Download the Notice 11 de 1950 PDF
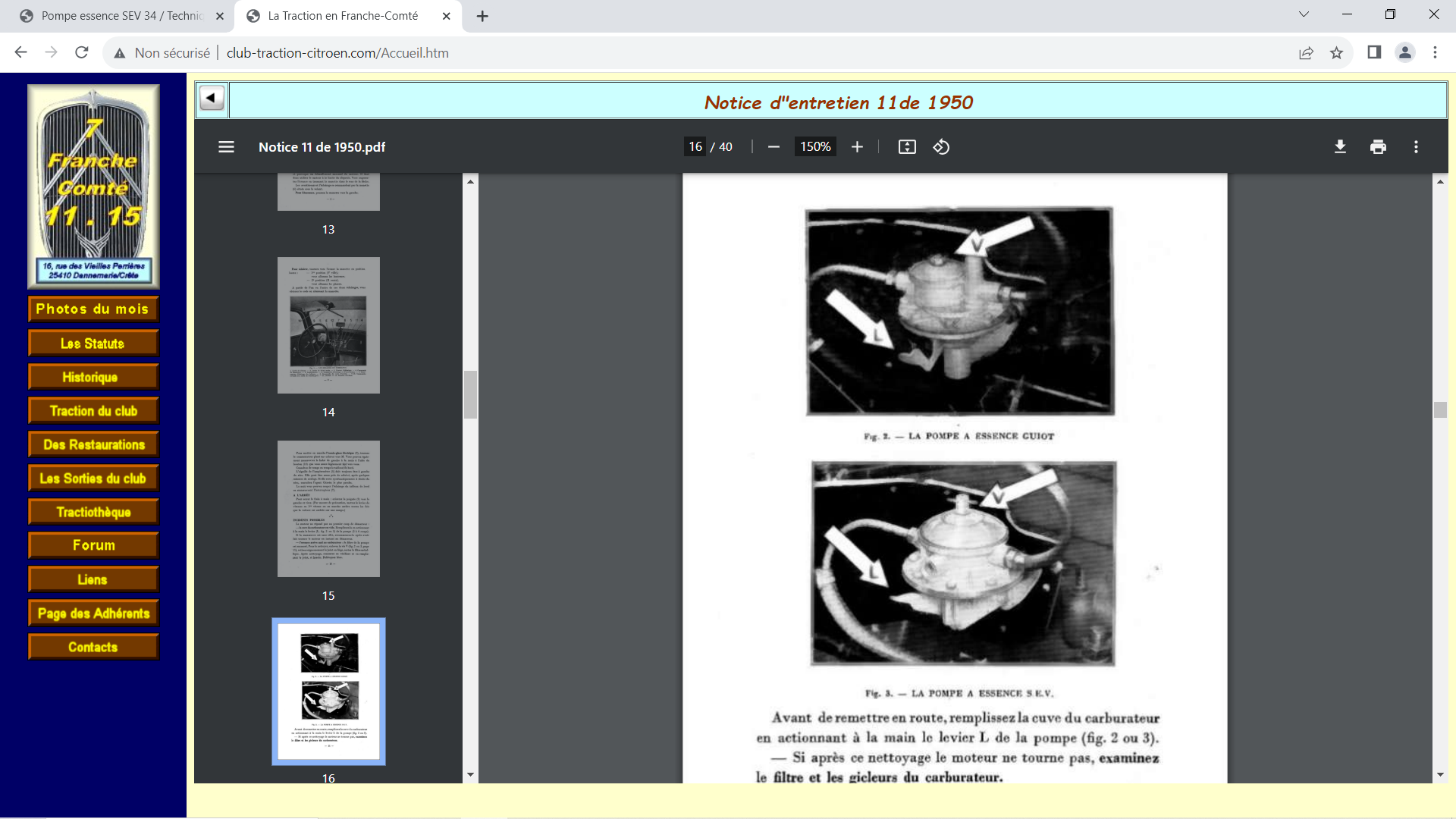Screen dimensions: 1456x819 coord(1340,147)
